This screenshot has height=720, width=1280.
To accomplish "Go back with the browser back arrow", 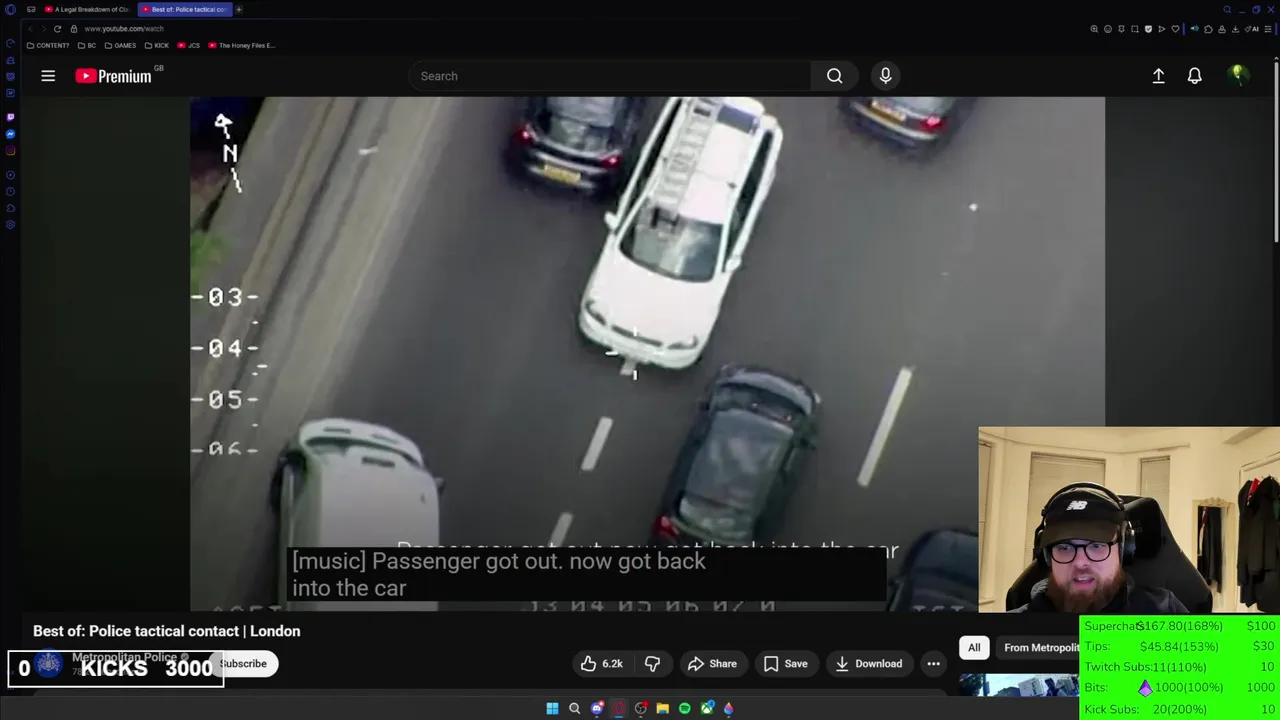I will coord(30,29).
